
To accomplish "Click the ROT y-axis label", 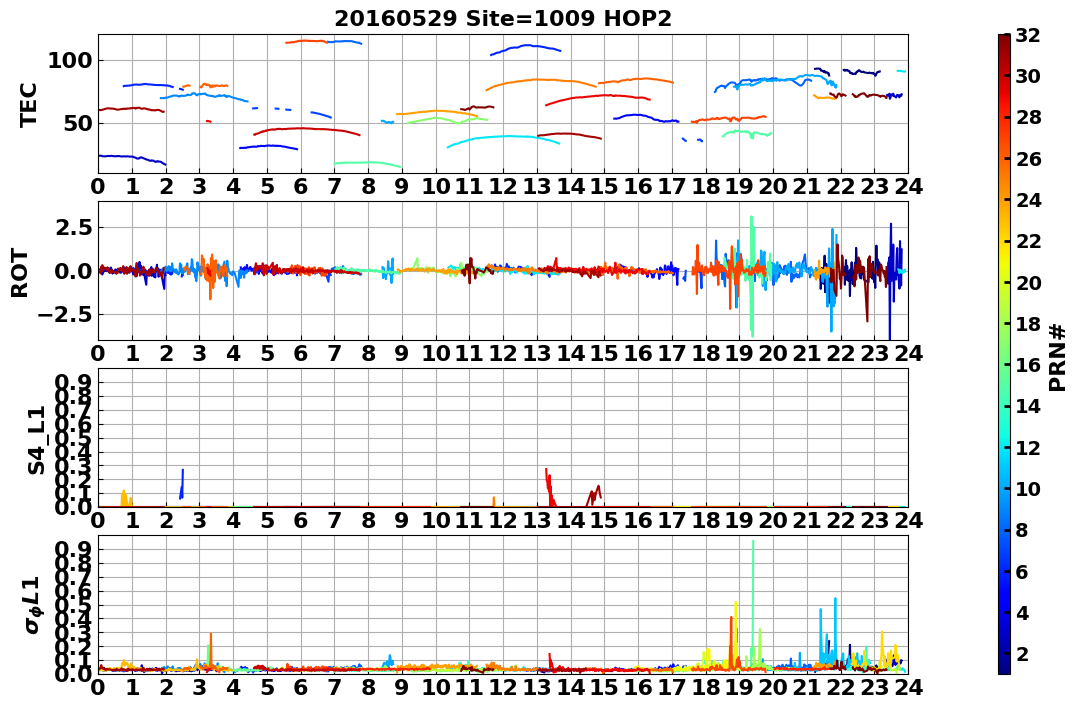I will (x=21, y=273).
